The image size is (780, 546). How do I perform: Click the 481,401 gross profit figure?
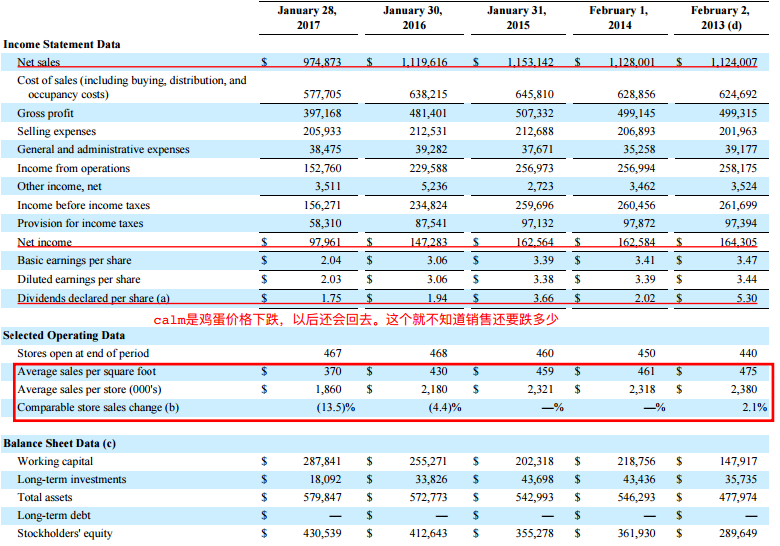tap(426, 113)
